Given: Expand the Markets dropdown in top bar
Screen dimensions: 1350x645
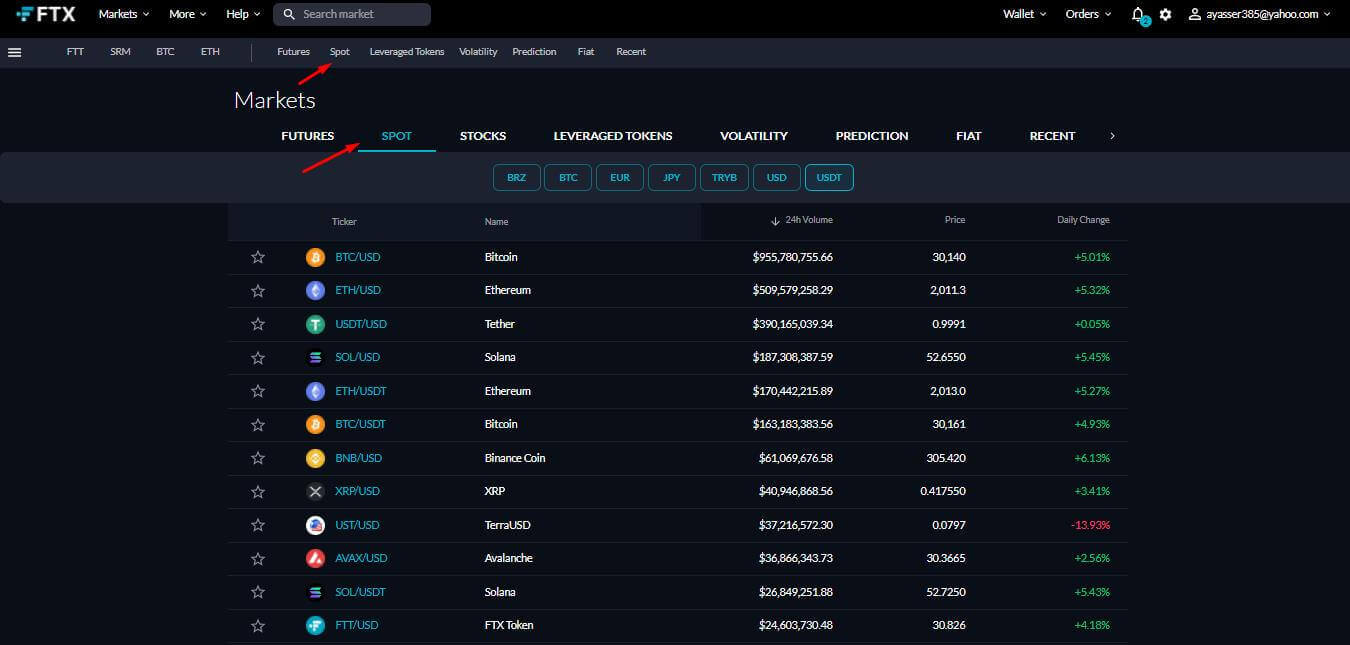Looking at the screenshot, I should (x=124, y=14).
